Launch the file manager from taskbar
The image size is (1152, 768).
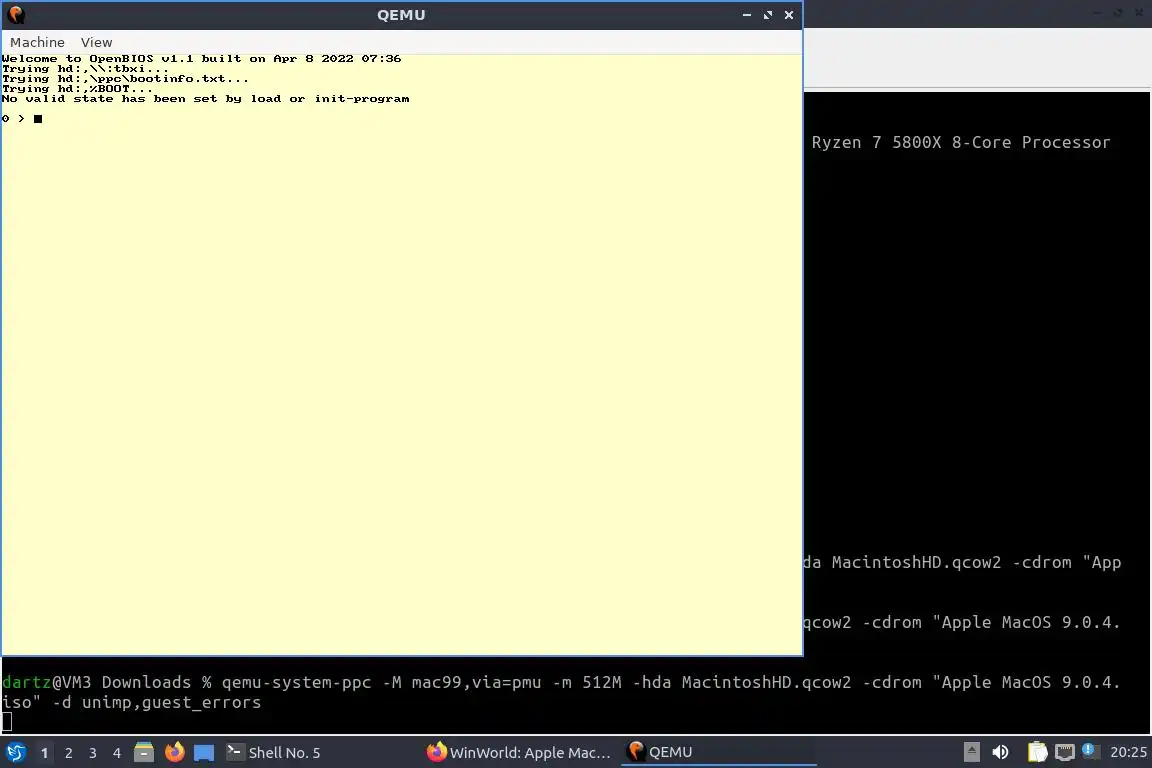pos(144,753)
